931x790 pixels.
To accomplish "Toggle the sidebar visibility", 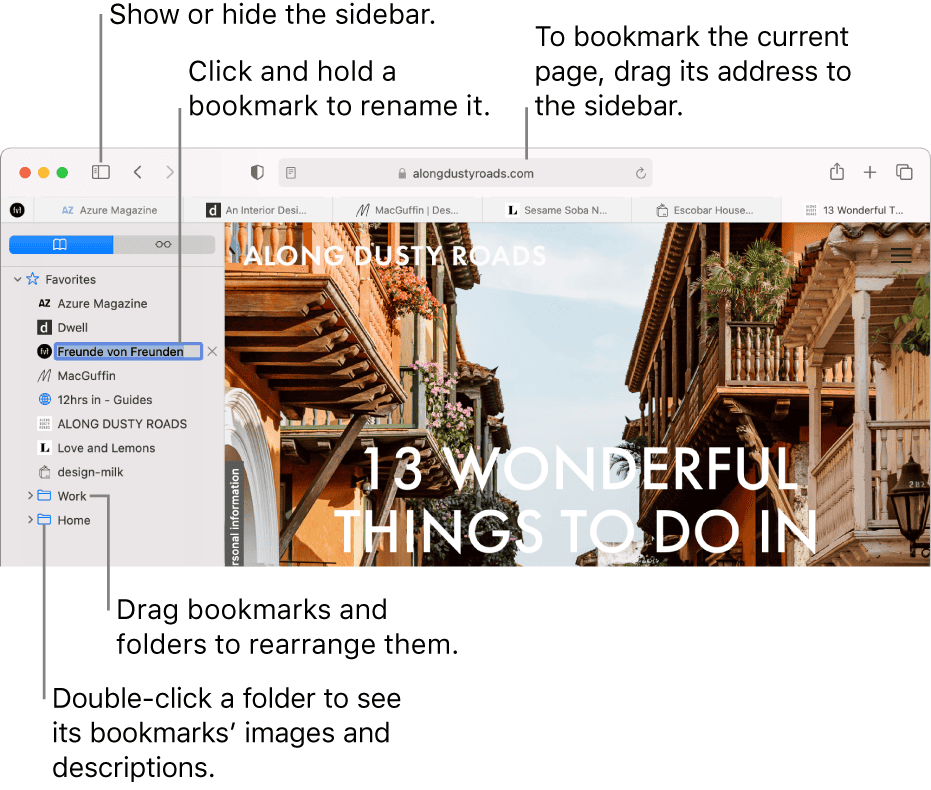I will (x=101, y=171).
